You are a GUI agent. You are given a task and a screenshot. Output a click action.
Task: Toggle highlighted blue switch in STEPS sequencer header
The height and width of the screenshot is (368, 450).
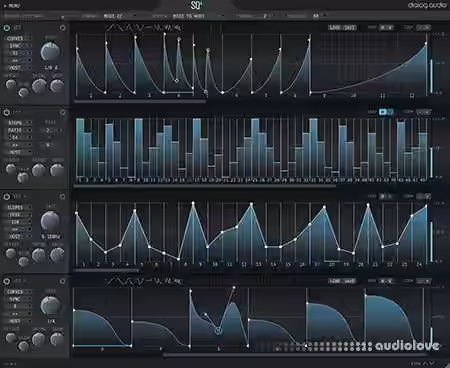pyautogui.click(x=386, y=112)
